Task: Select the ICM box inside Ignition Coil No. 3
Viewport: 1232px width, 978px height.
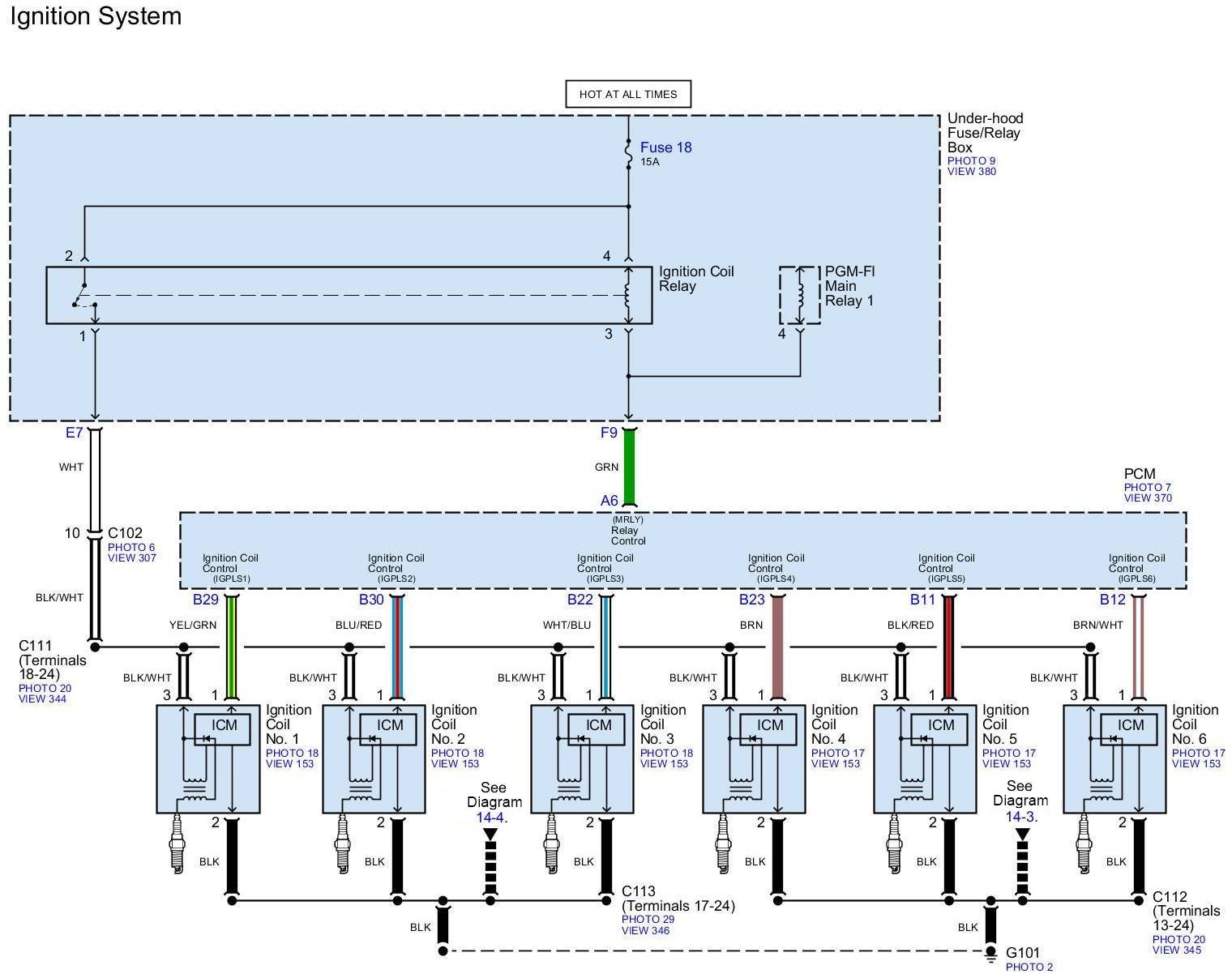Action: click(598, 726)
